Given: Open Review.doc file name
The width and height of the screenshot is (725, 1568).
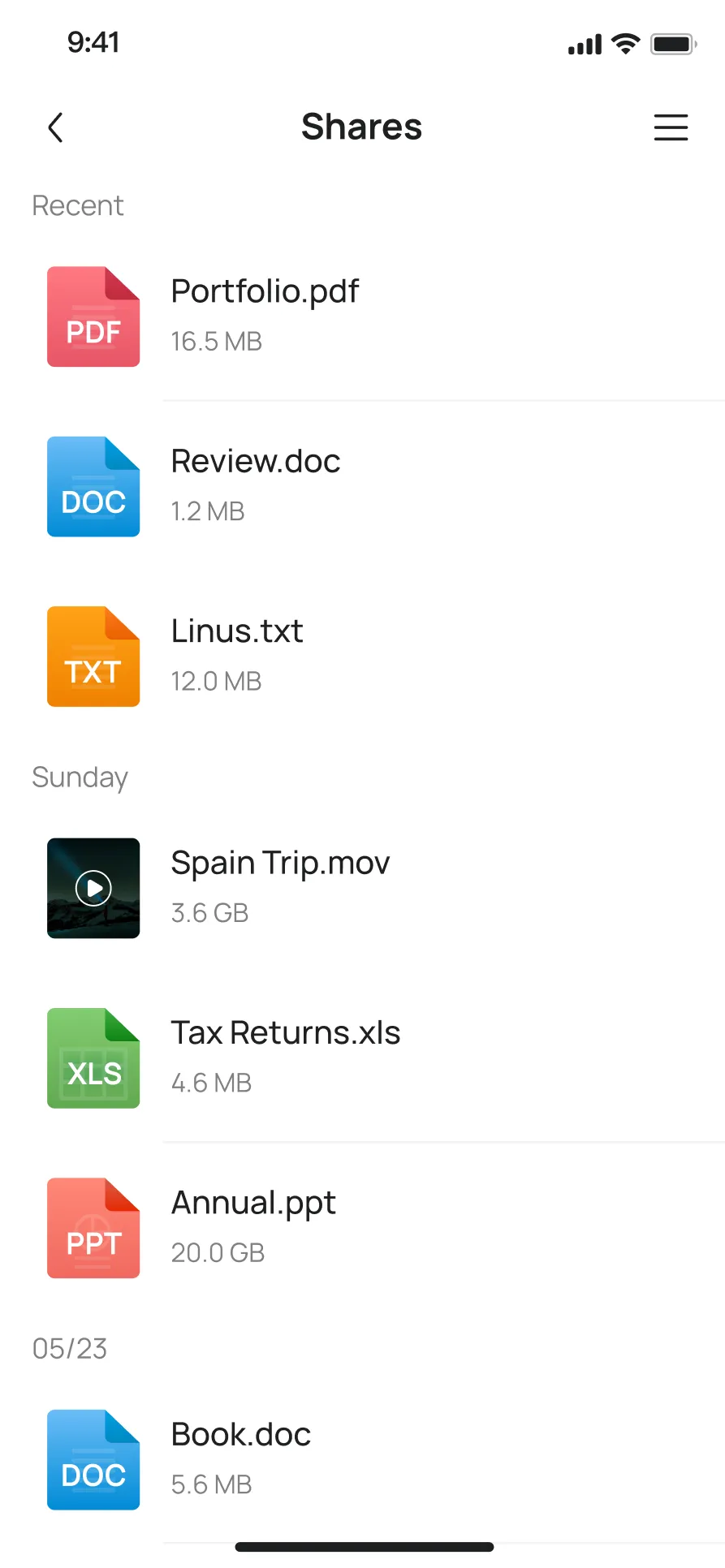Looking at the screenshot, I should tap(256, 462).
